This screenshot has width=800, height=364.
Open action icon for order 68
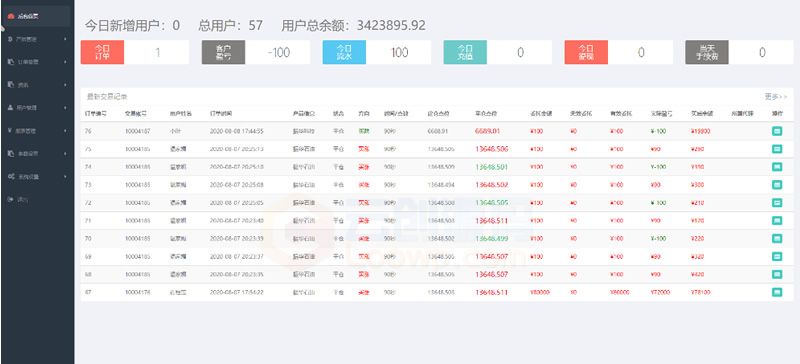[x=777, y=274]
